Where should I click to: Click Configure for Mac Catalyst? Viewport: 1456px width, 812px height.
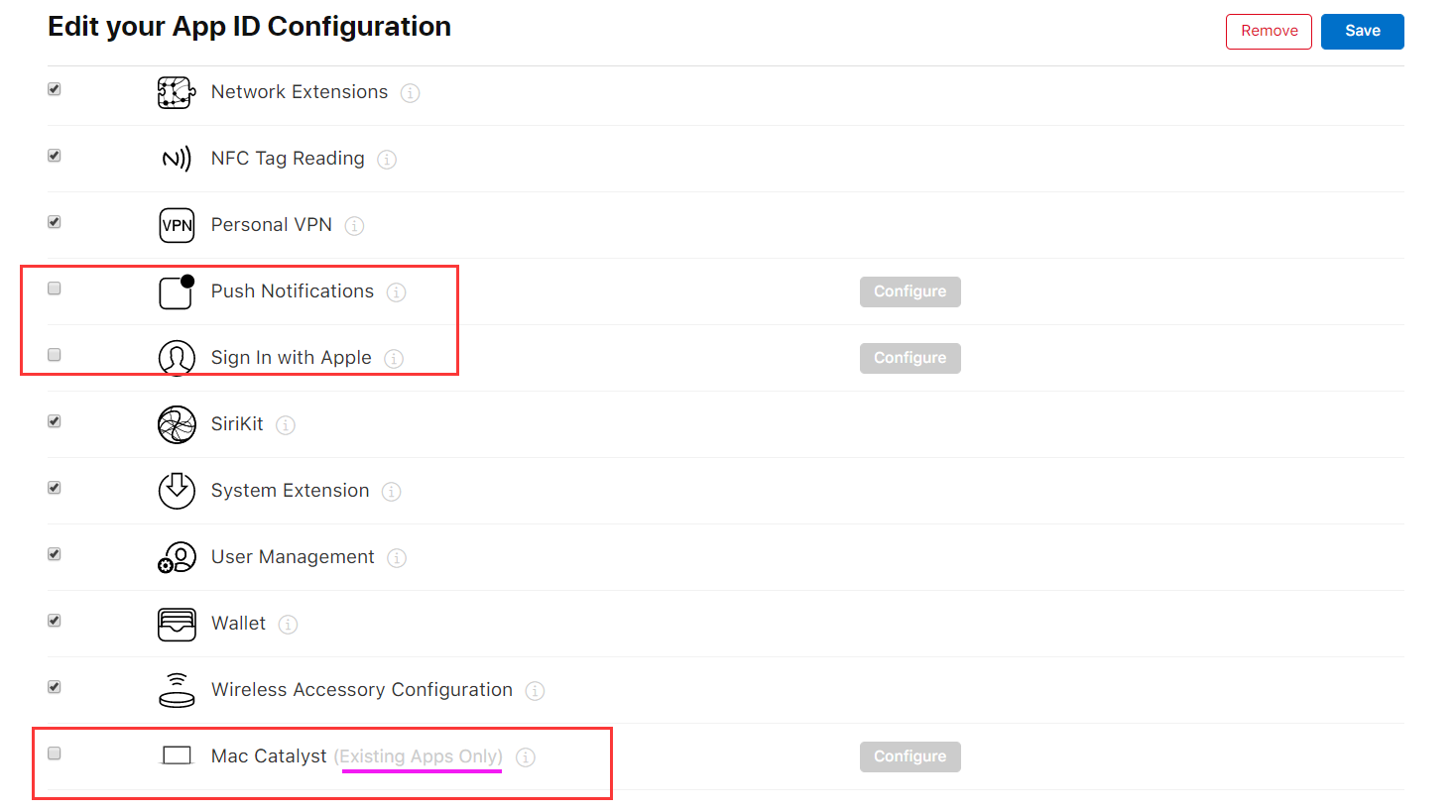[910, 756]
